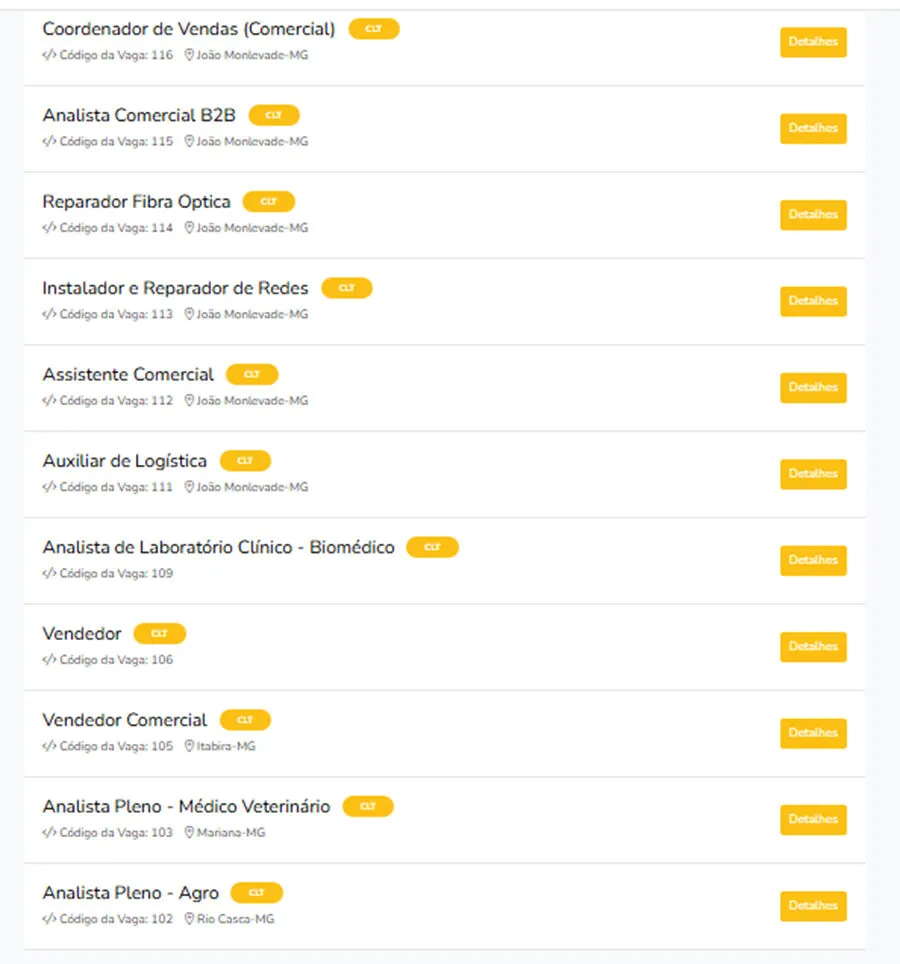The width and height of the screenshot is (900, 964).
Task: Click the code icon beside vaga 116
Action: coord(49,55)
